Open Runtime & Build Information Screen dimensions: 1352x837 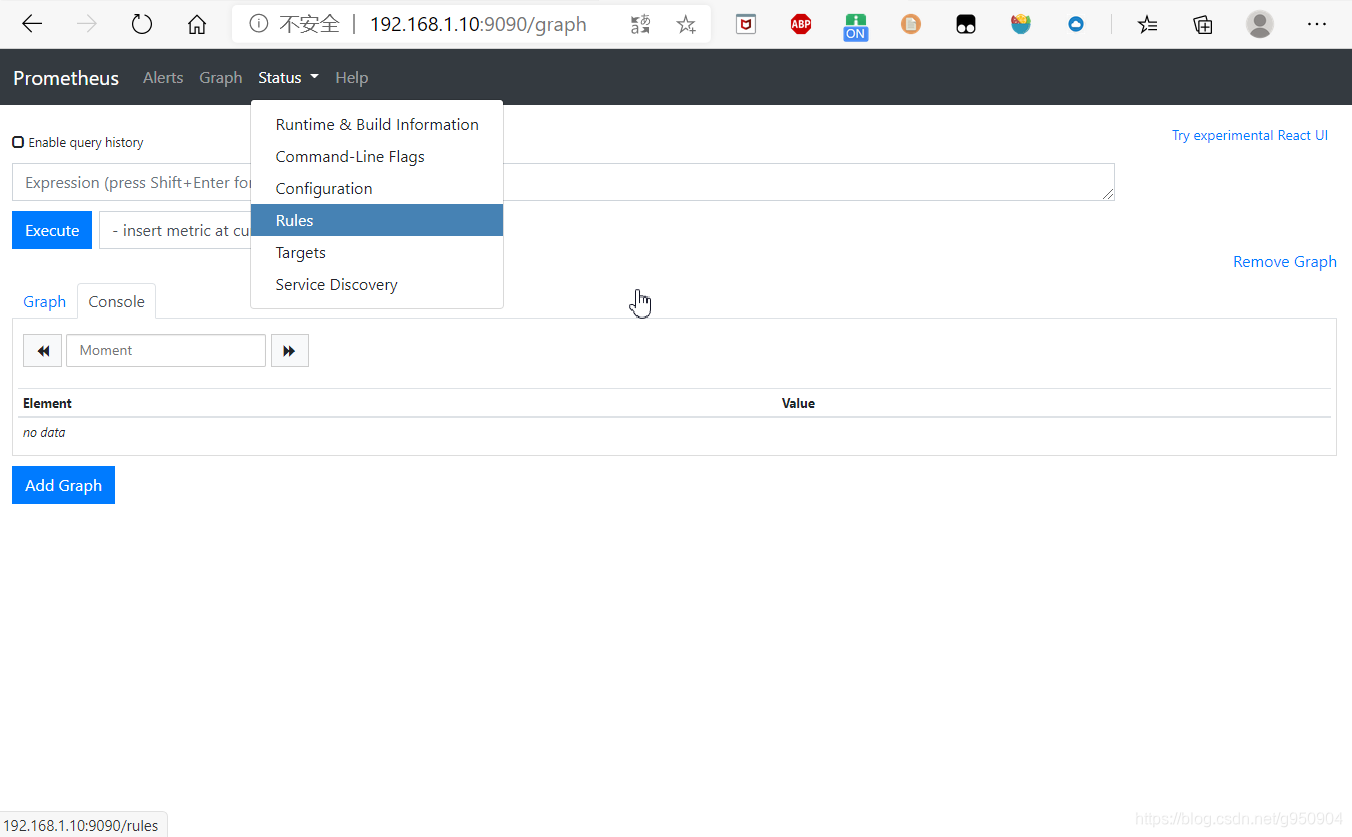377,124
